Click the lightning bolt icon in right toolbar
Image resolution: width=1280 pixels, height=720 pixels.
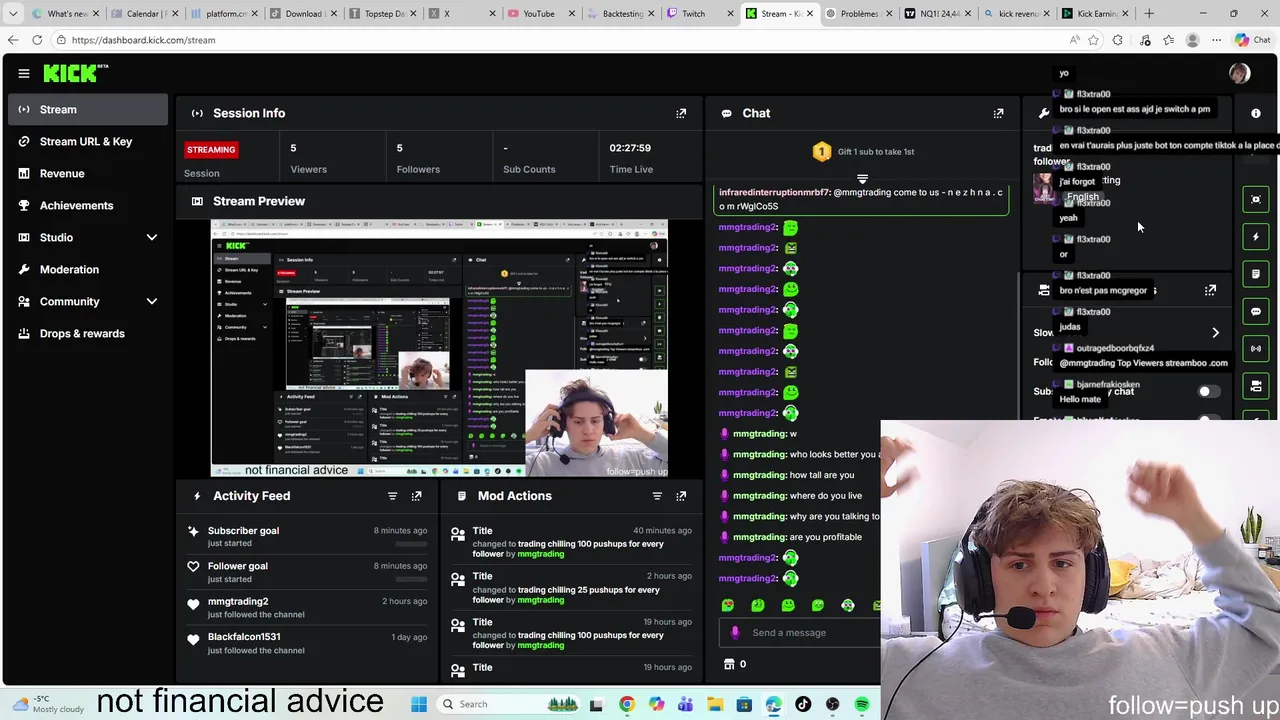[1256, 237]
